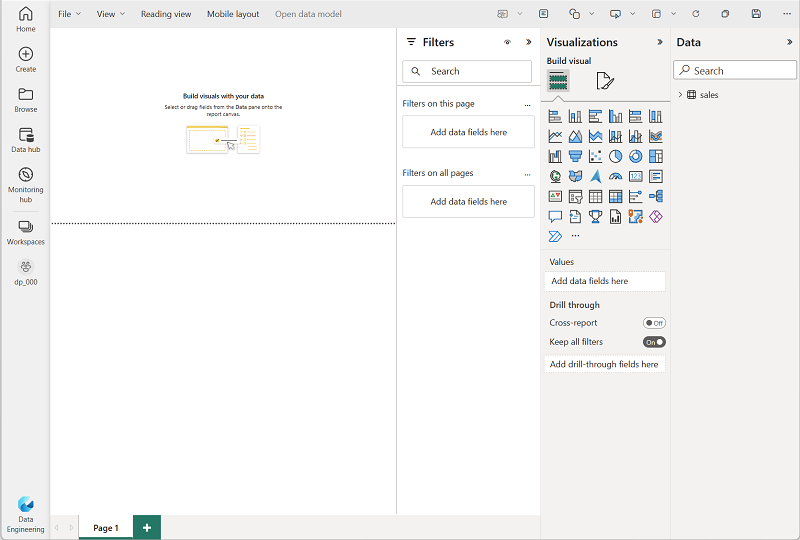800x540 pixels.
Task: Select the trophy metrics visual
Action: (x=595, y=216)
